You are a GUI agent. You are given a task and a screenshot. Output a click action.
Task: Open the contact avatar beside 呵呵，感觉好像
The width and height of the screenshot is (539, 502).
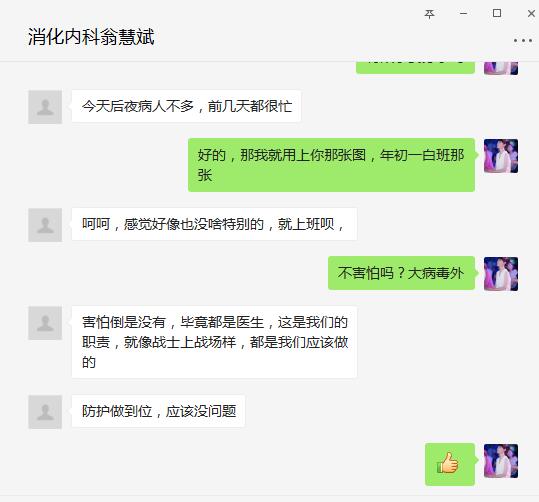pos(45,225)
